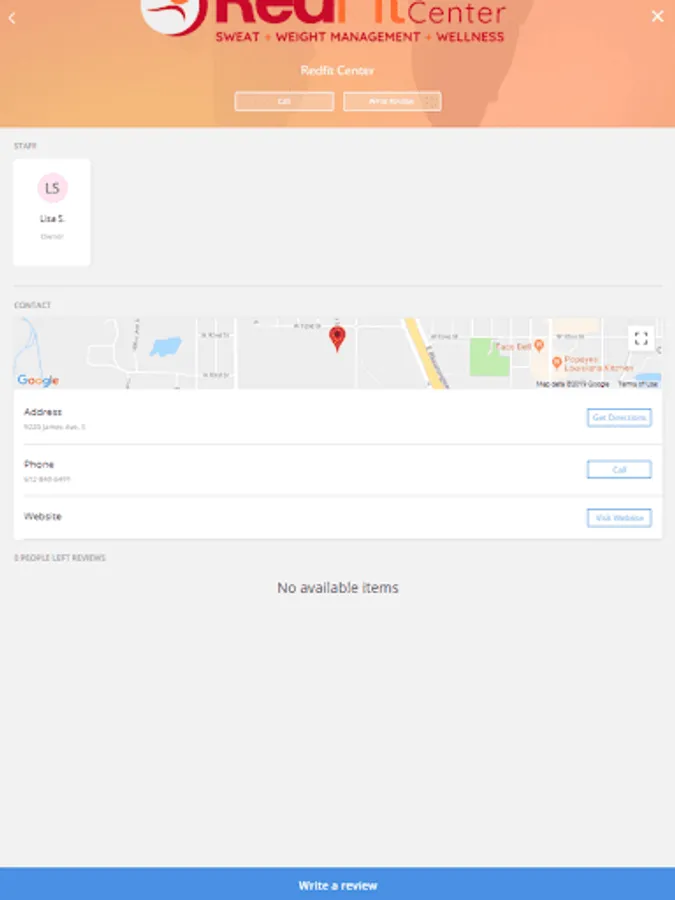This screenshot has width=675, height=900.
Task: Select the address text under Address
Action: tap(55, 426)
